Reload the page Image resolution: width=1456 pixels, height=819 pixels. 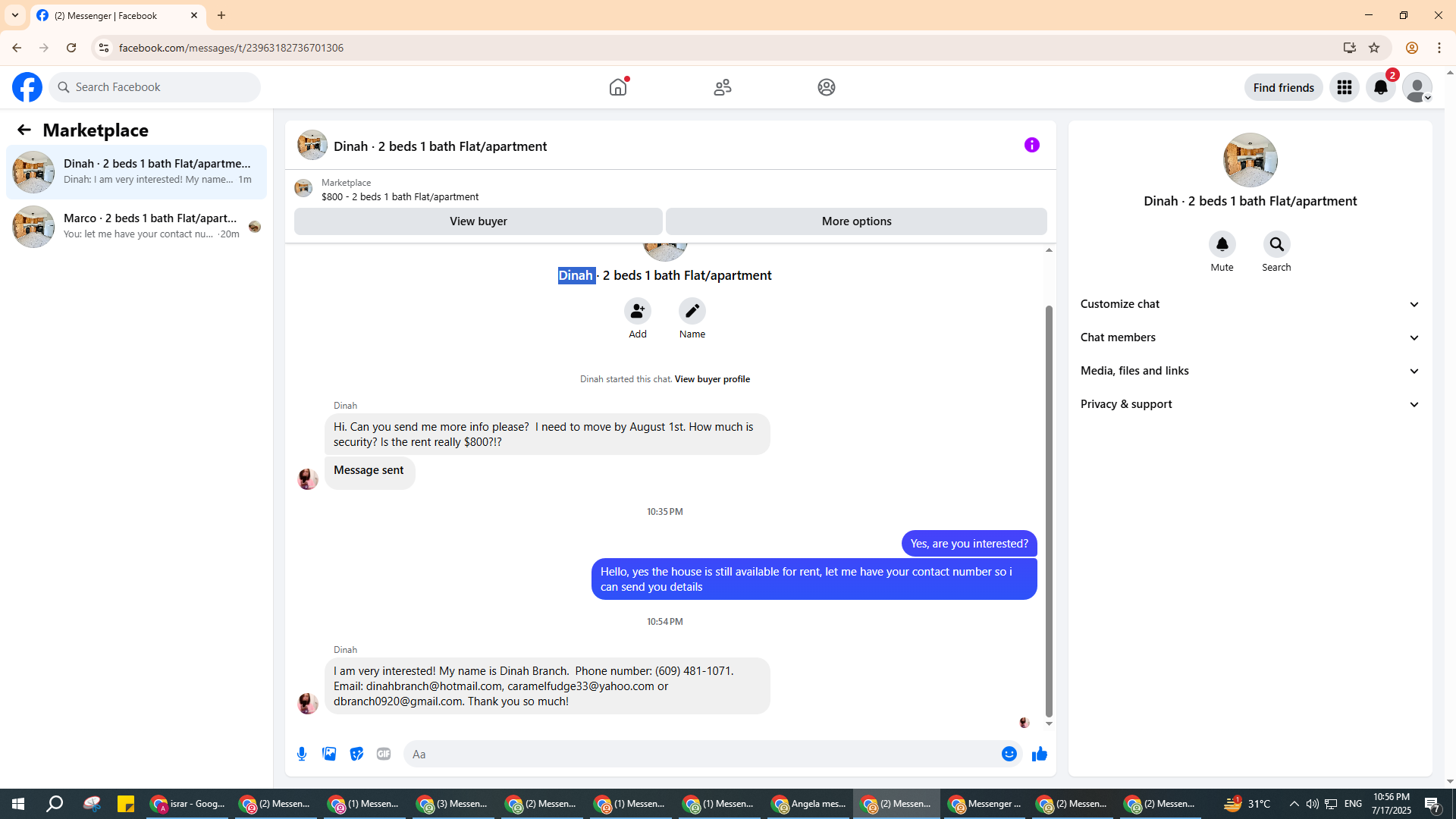click(71, 48)
